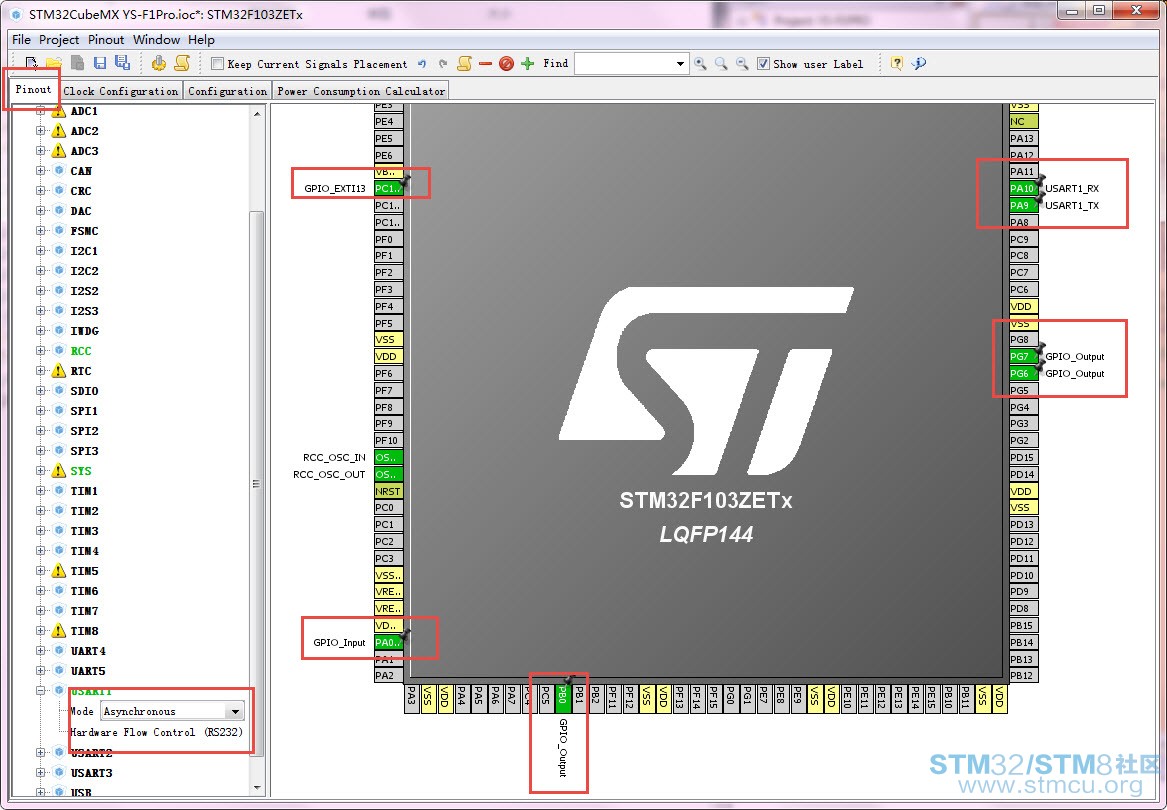Click the Redo arrow in the toolbar

click(x=443, y=64)
